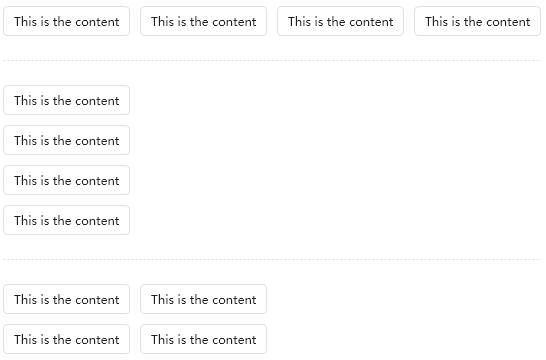Choose the third content button in top row
This screenshot has width=546, height=360.
pyautogui.click(x=340, y=21)
